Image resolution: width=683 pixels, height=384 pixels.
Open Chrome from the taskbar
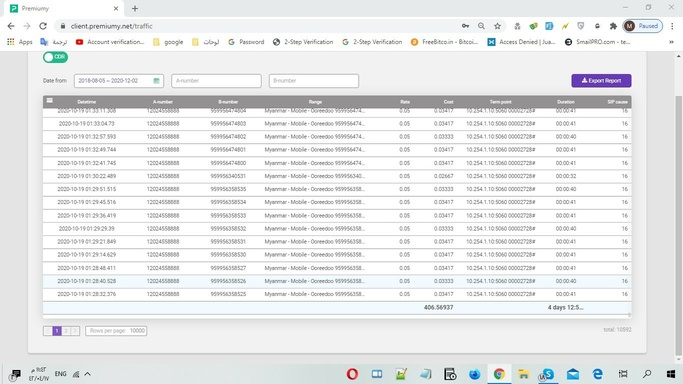pos(499,374)
